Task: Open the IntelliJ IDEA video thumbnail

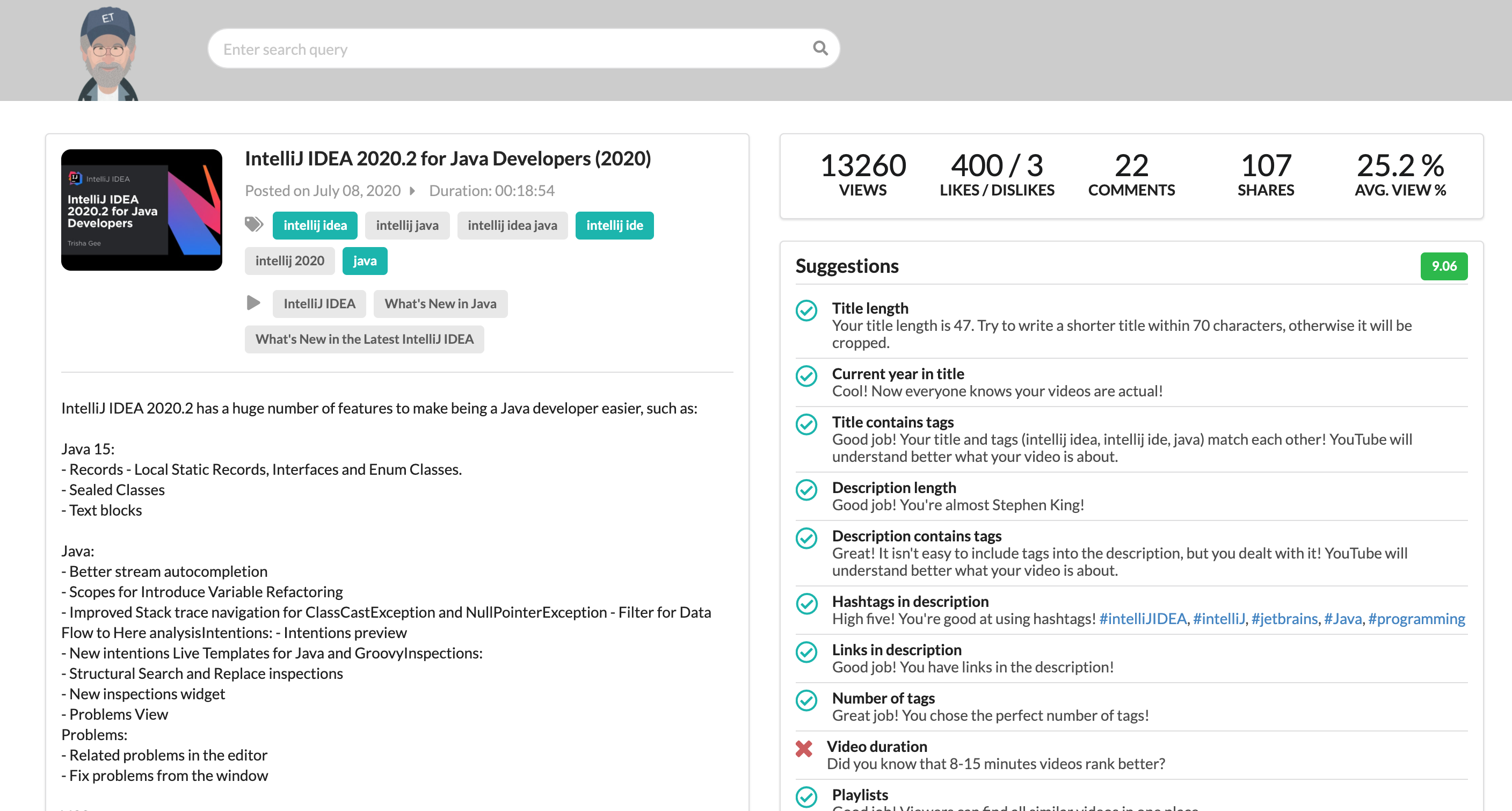Action: (x=141, y=209)
